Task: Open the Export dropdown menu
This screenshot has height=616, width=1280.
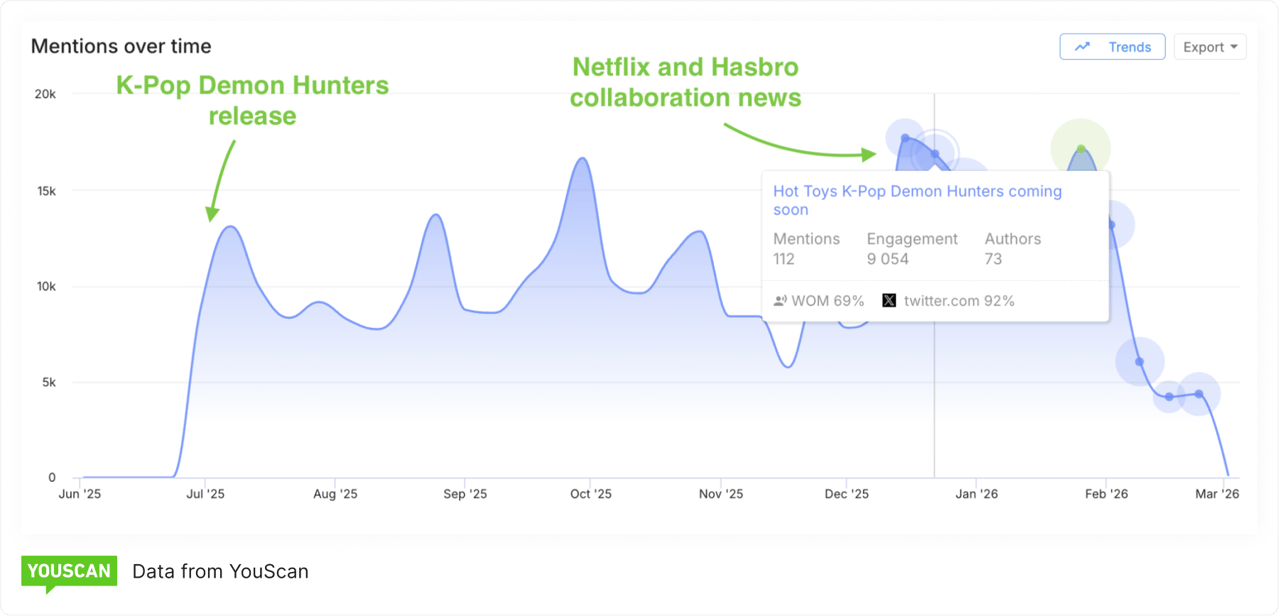Action: click(x=1210, y=46)
